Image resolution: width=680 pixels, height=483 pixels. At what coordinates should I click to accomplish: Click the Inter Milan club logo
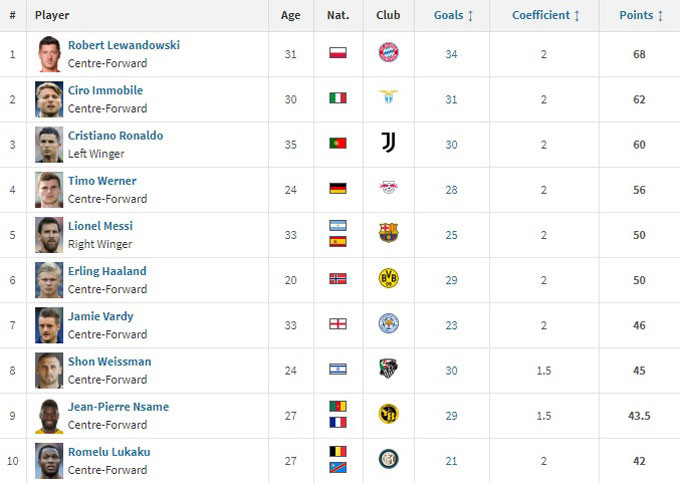(x=388, y=459)
